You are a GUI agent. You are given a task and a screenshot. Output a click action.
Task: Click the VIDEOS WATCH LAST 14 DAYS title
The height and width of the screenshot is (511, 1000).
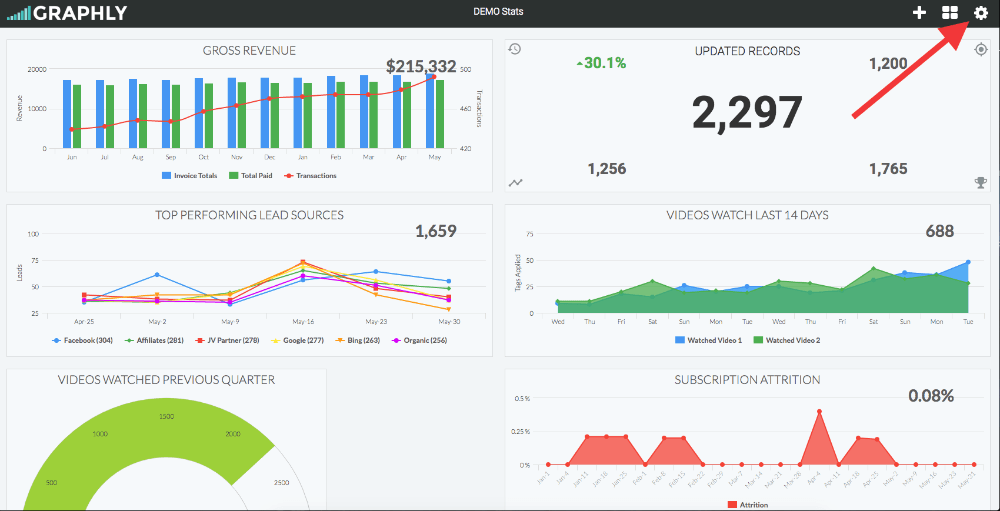pyautogui.click(x=747, y=215)
